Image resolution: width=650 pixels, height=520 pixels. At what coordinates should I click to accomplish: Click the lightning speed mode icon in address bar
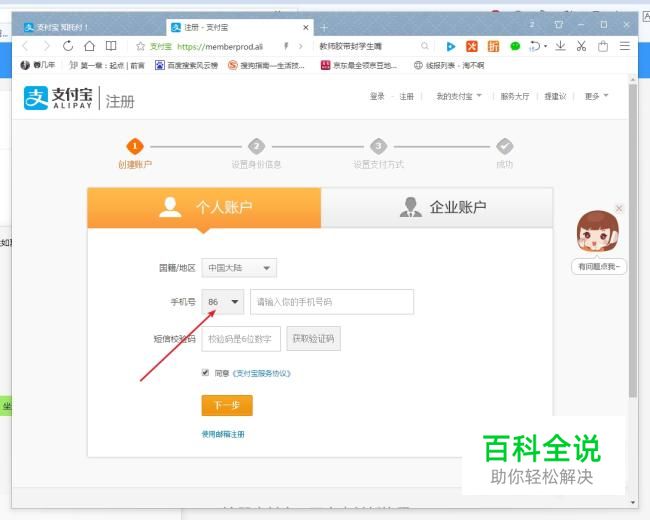click(x=286, y=46)
